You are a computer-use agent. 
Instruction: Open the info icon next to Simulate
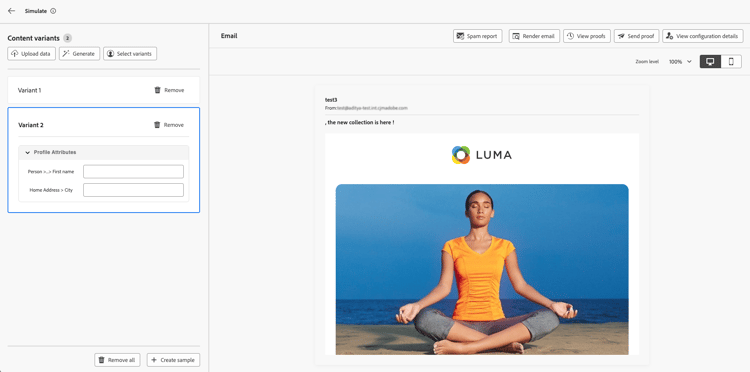point(53,11)
